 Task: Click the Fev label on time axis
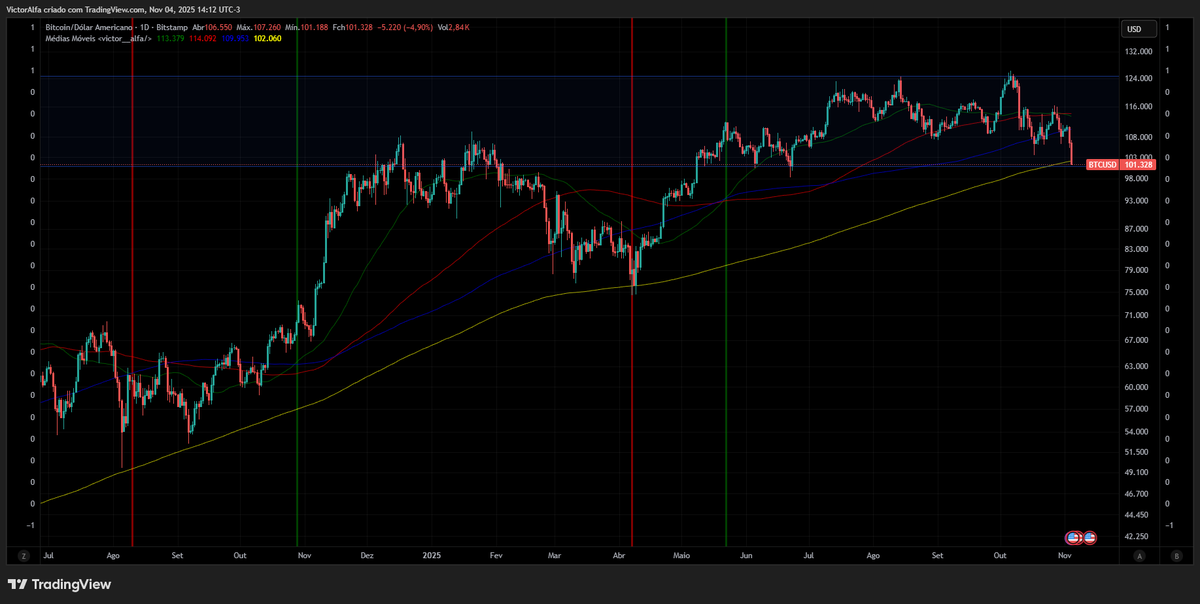point(495,555)
